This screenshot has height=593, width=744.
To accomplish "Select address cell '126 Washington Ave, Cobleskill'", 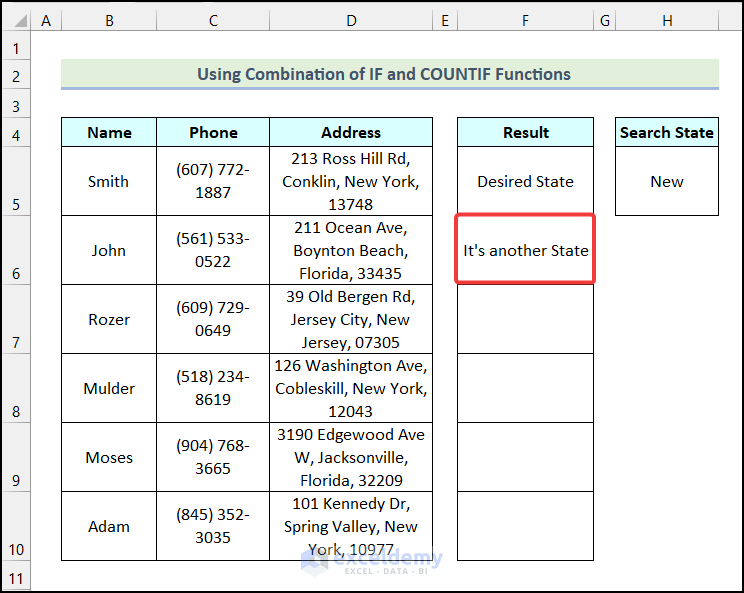I will [x=351, y=388].
